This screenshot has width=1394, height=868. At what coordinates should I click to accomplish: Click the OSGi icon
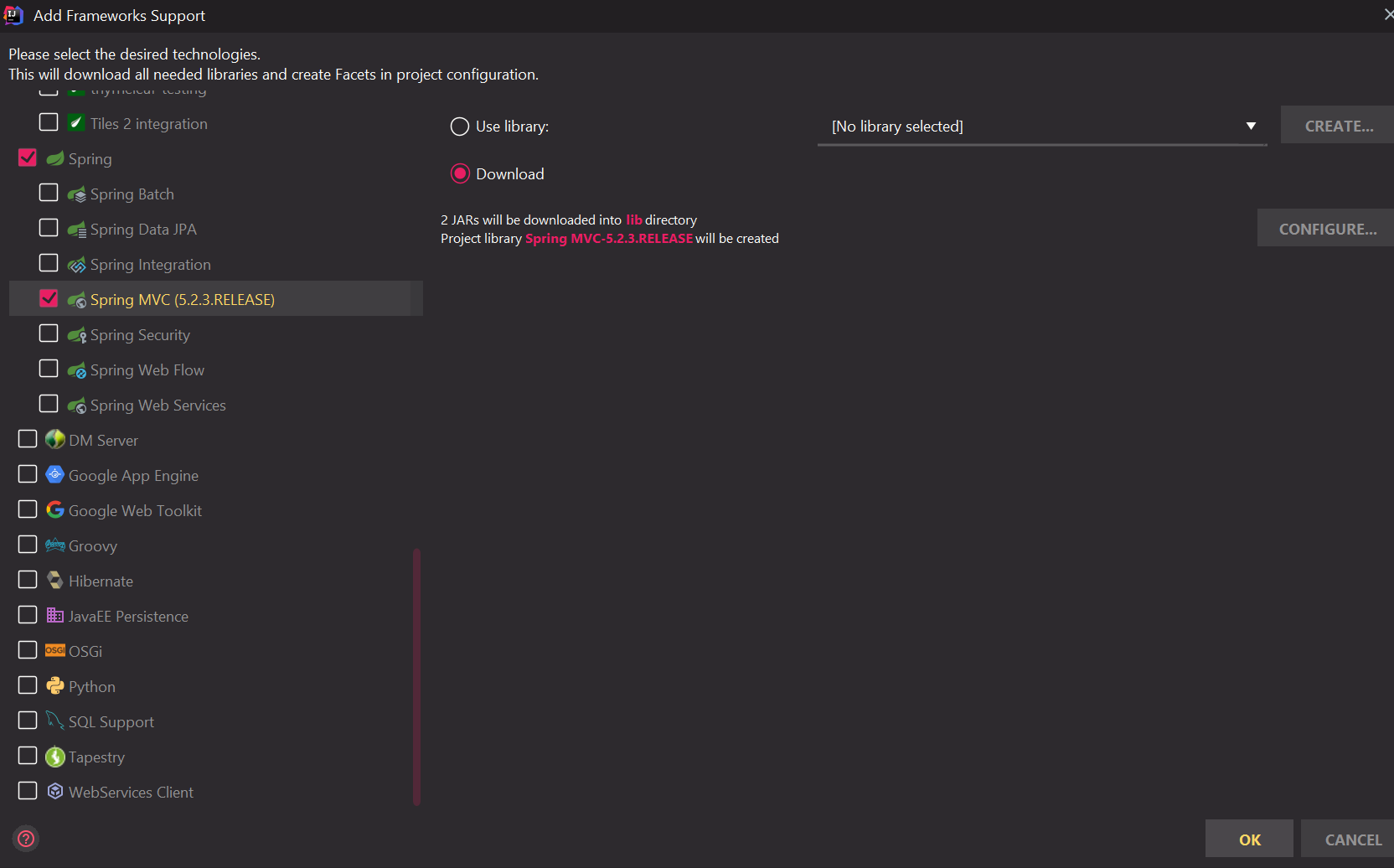click(x=55, y=650)
